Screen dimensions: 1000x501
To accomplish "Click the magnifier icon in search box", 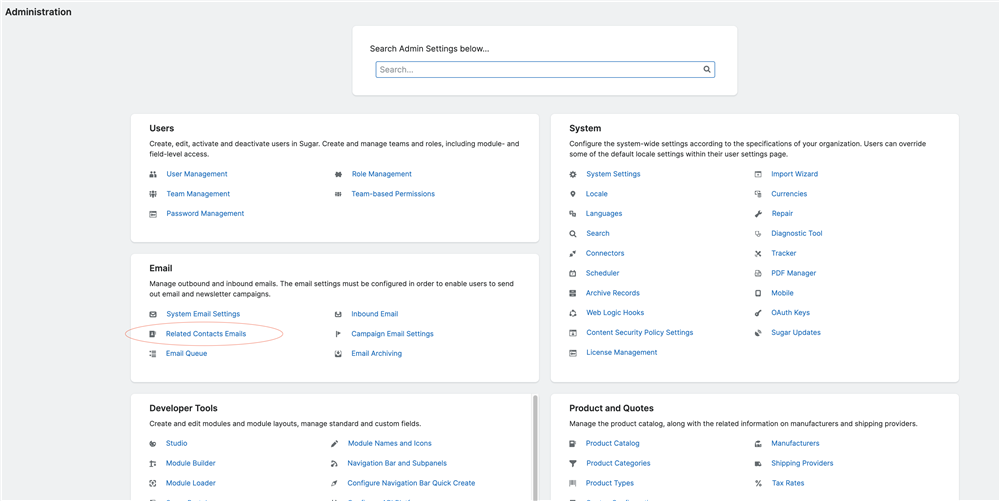I will (706, 70).
